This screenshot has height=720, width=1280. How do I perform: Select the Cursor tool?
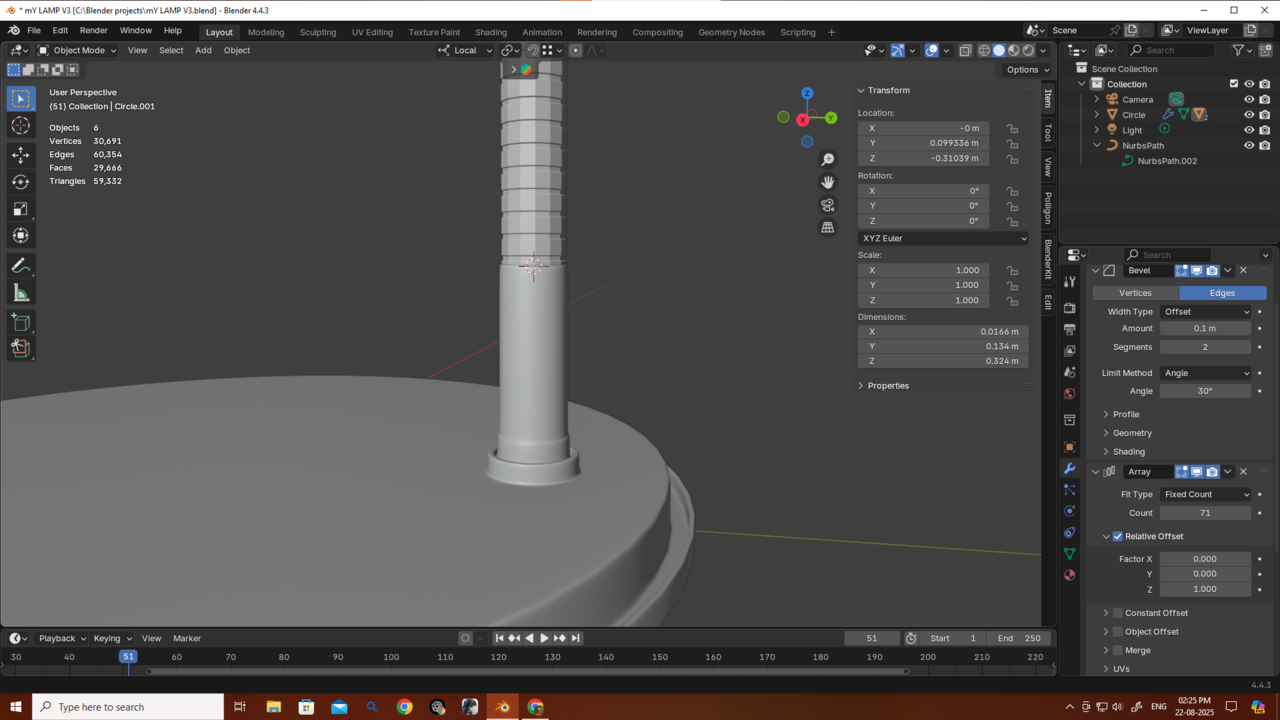coord(20,126)
